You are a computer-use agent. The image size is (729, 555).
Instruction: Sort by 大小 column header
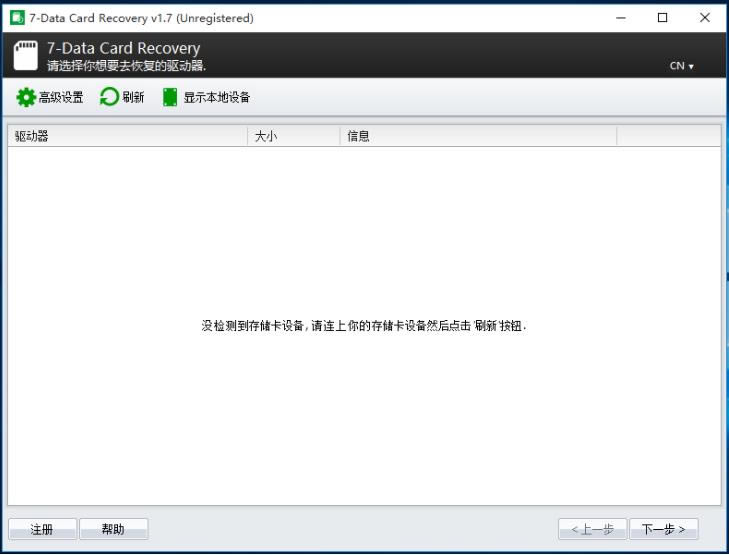click(x=294, y=136)
